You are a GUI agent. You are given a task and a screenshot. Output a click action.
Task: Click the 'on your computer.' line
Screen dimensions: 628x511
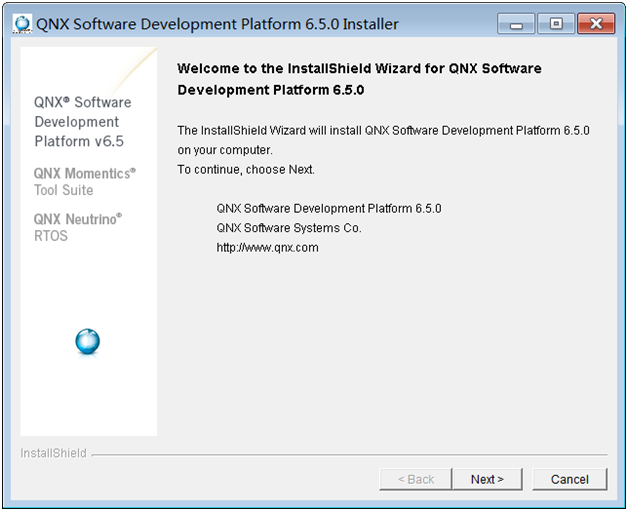click(x=225, y=150)
